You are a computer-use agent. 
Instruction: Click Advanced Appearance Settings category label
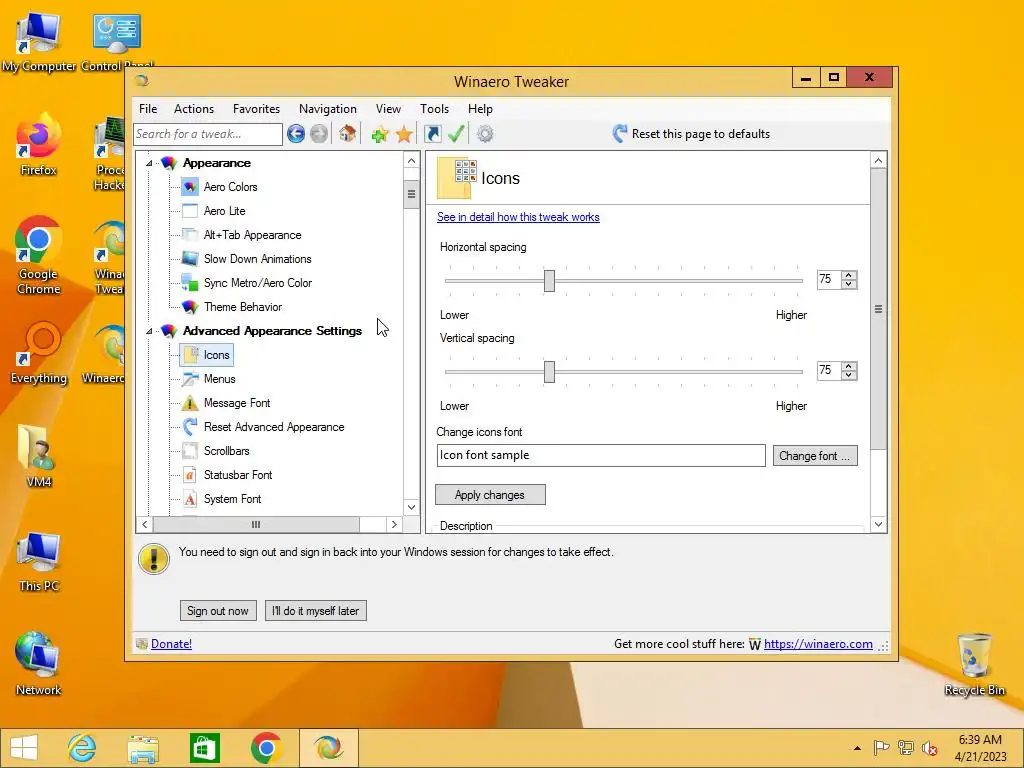272,331
